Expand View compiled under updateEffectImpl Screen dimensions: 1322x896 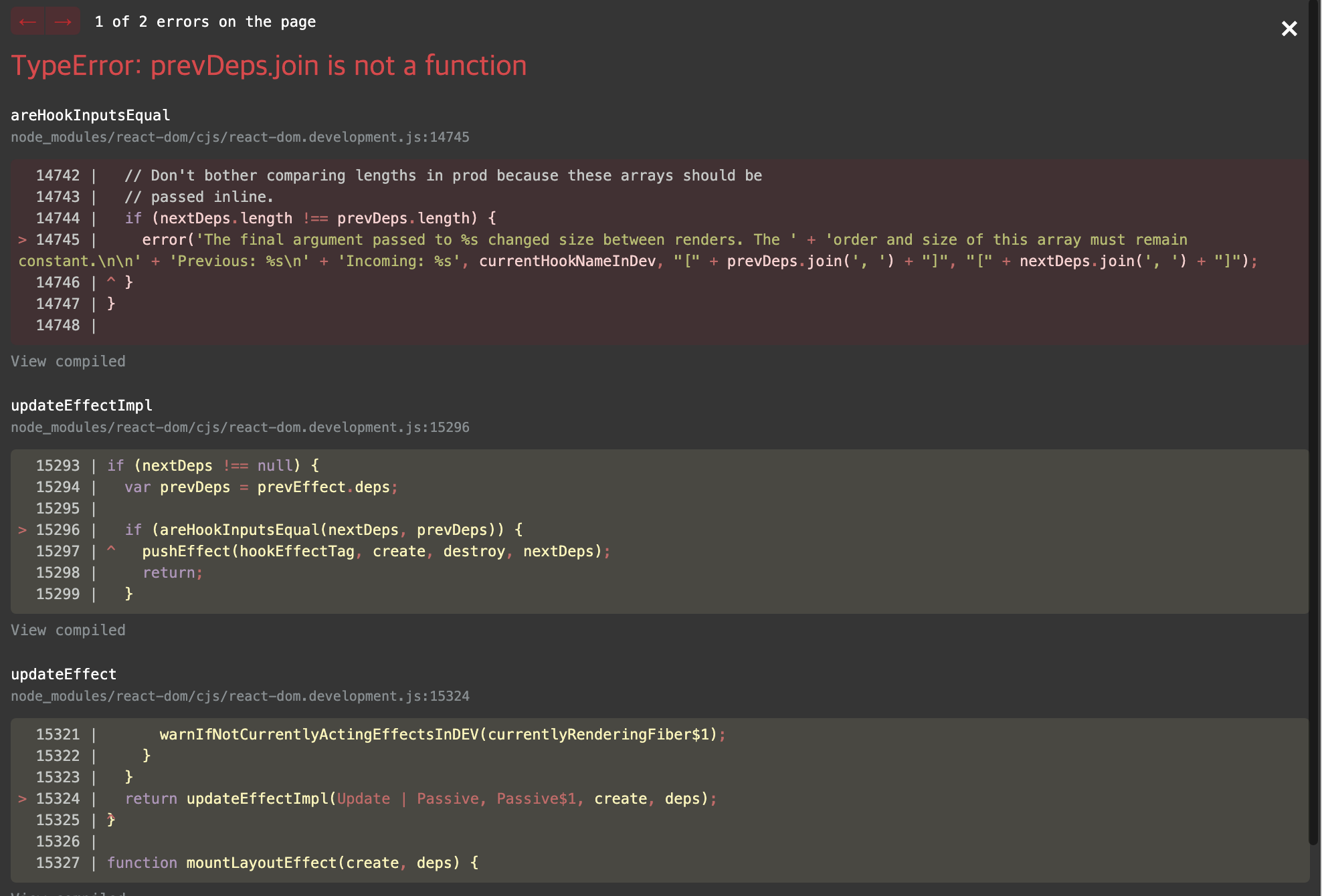68,631
